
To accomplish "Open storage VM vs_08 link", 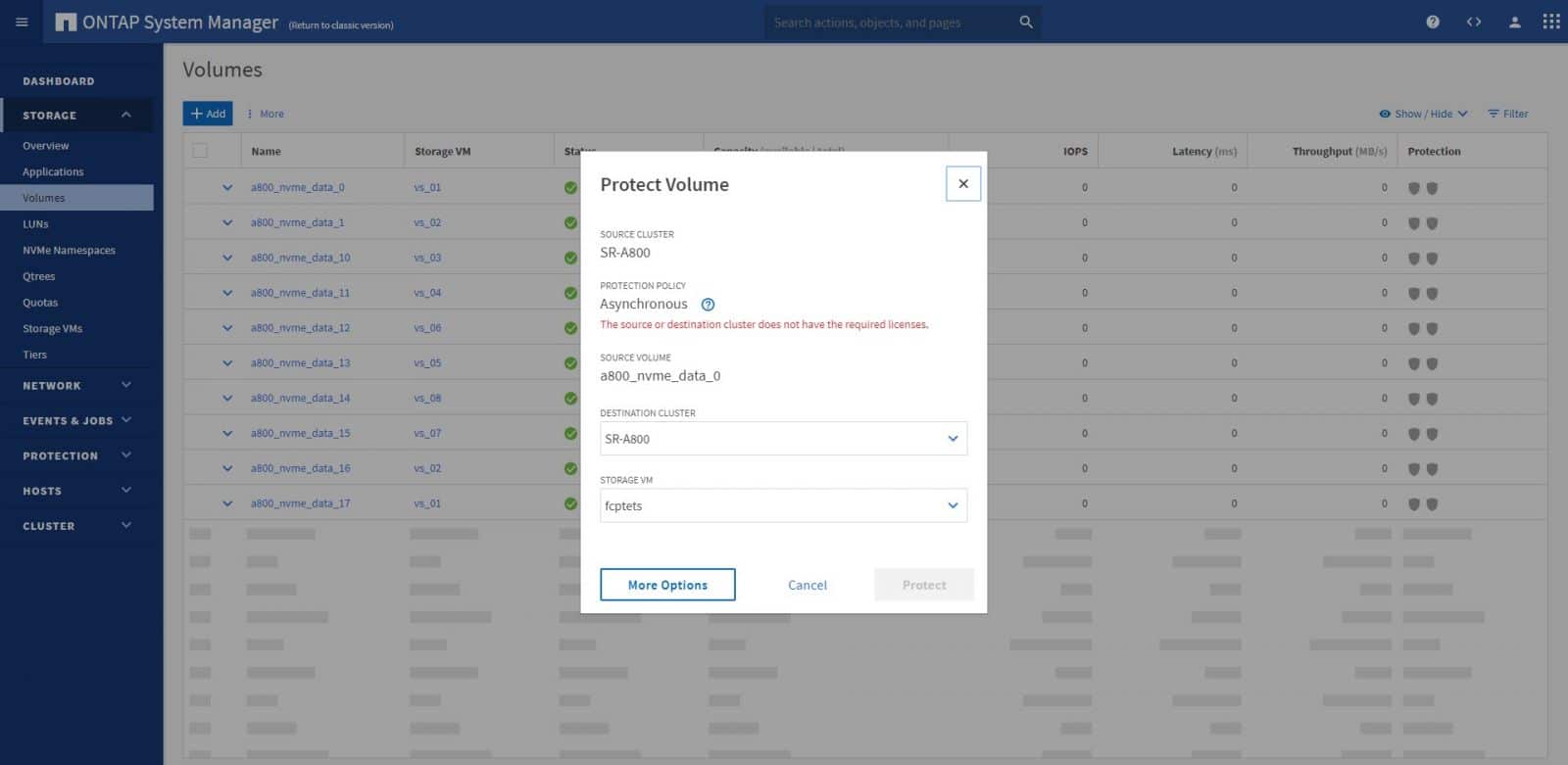I will [427, 398].
